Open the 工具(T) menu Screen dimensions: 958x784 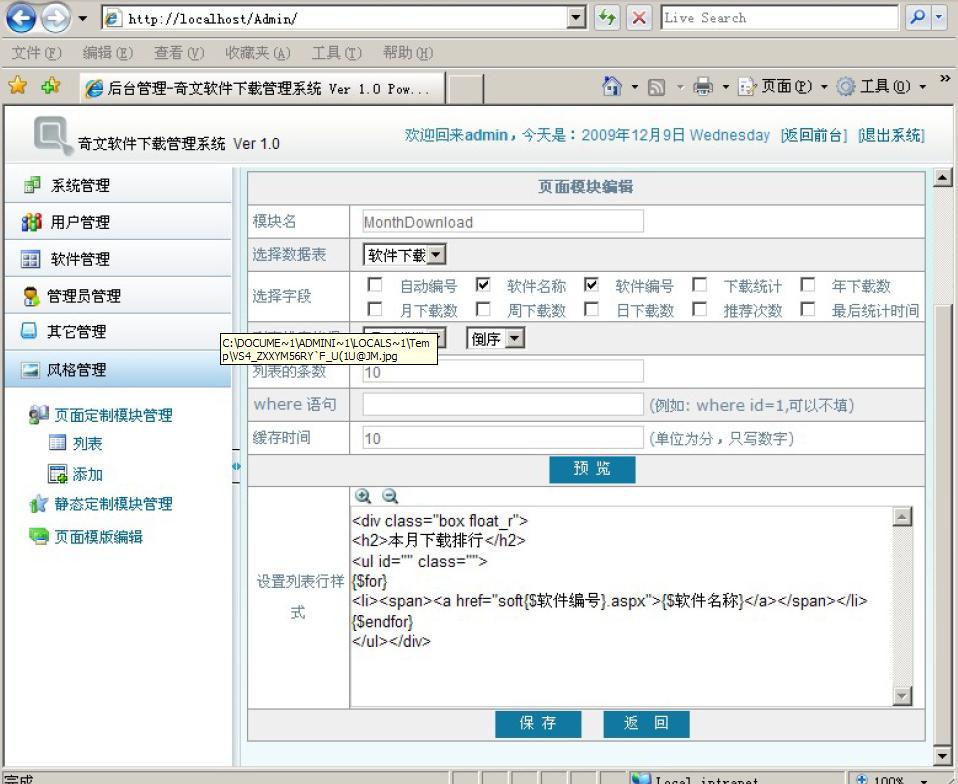[337, 53]
